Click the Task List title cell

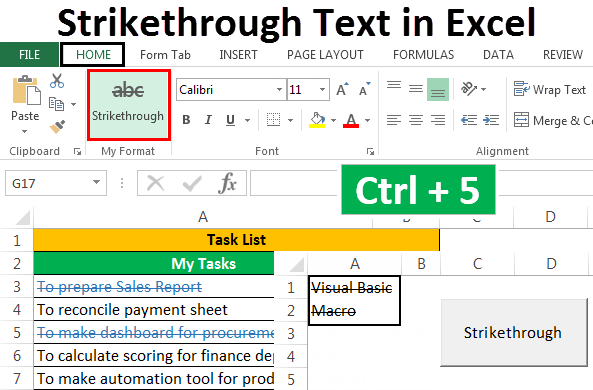237,240
